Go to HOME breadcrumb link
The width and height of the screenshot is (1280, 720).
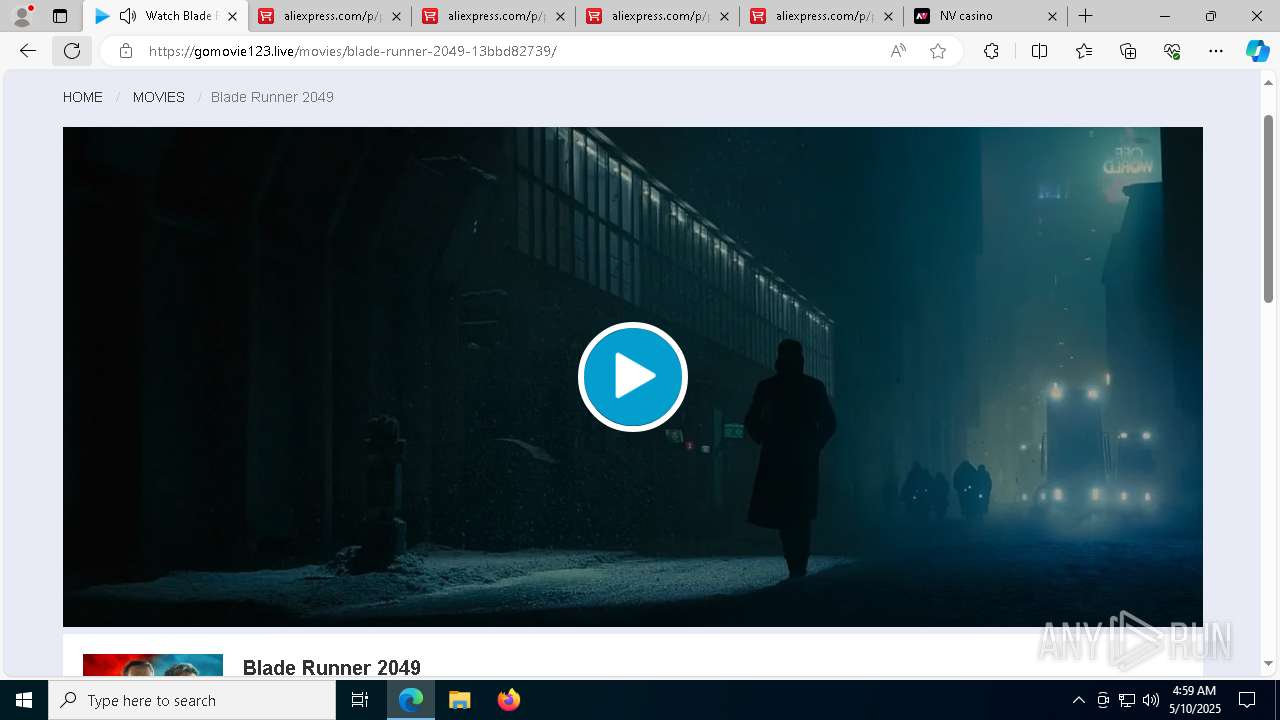click(83, 97)
